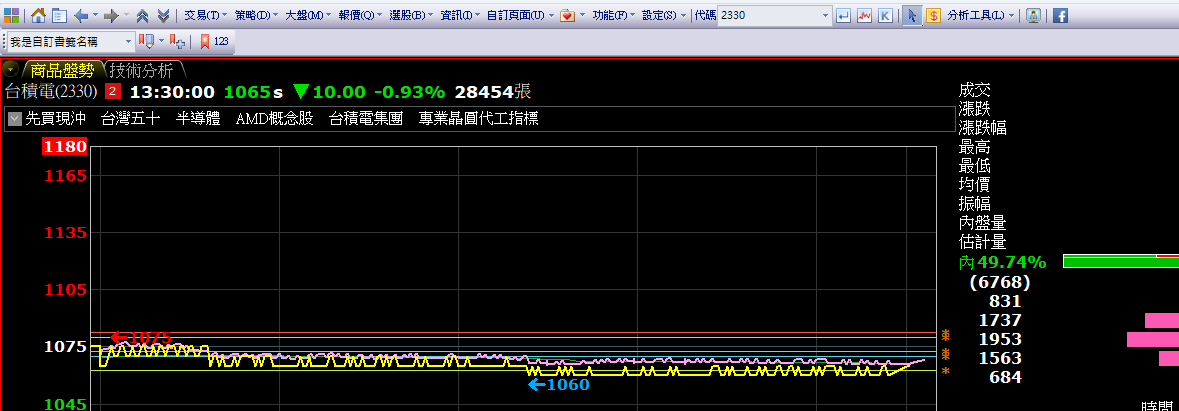Add a bookmark with the plus bookmark icon
Image resolution: width=1179 pixels, height=411 pixels.
pos(177,41)
